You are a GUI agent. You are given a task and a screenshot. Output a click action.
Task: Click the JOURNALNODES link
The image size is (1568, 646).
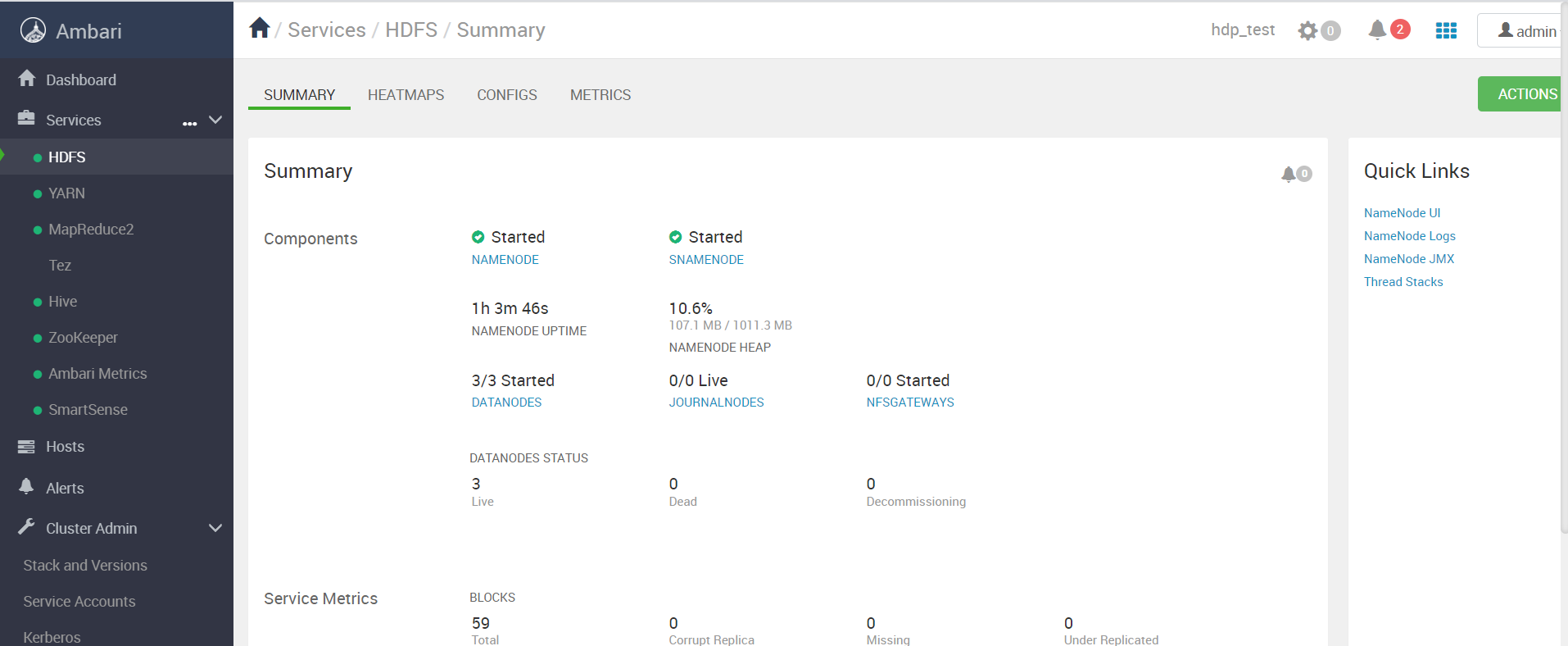click(x=716, y=403)
